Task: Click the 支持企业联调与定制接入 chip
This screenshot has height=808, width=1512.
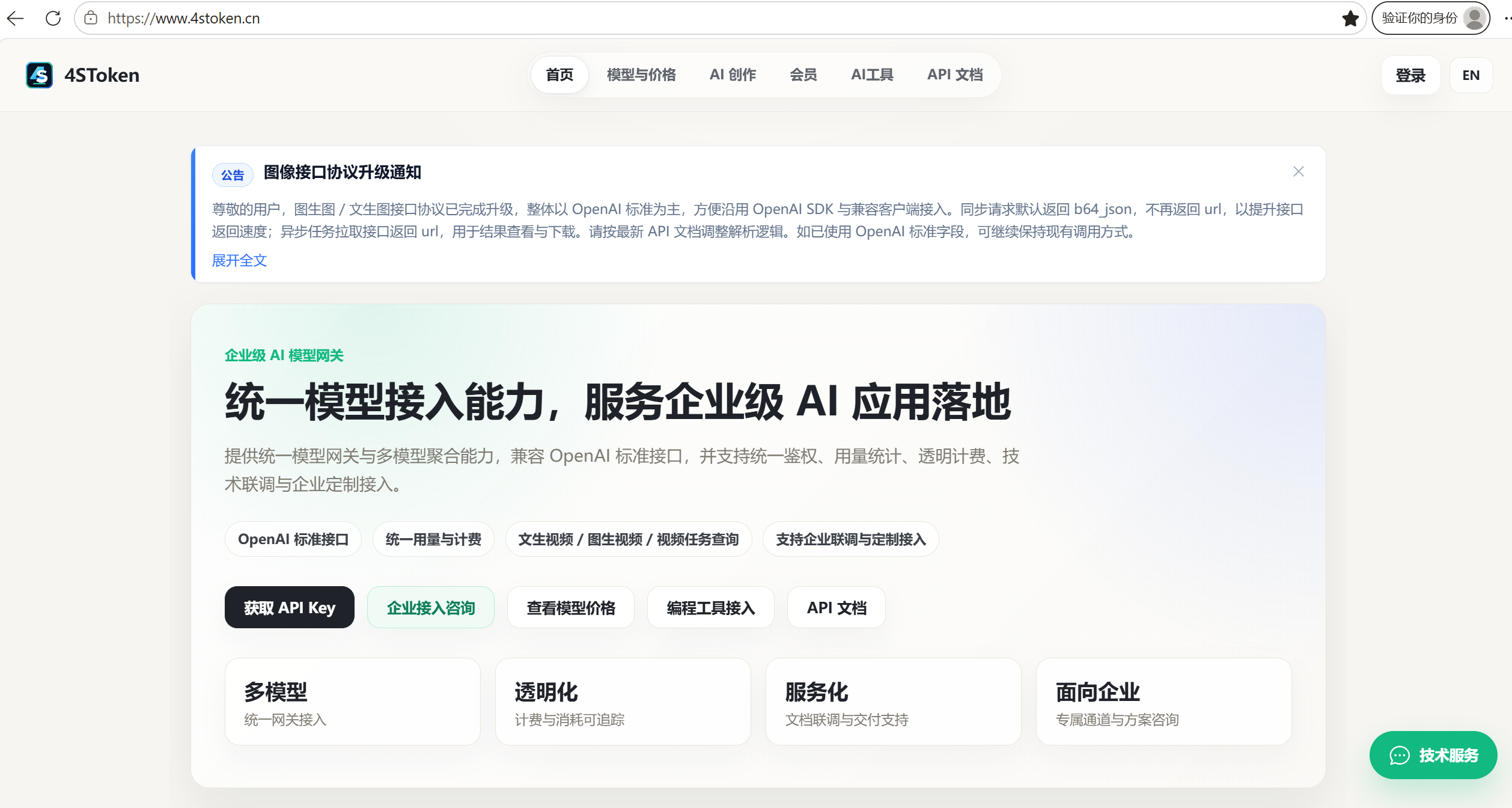Action: pyautogui.click(x=850, y=539)
